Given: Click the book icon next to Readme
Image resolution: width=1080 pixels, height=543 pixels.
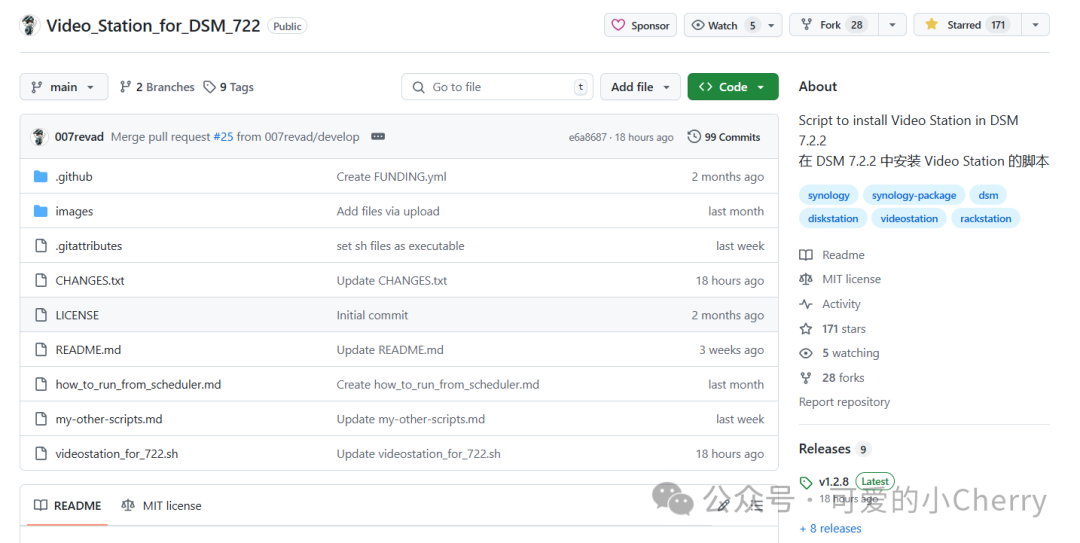Looking at the screenshot, I should 806,255.
